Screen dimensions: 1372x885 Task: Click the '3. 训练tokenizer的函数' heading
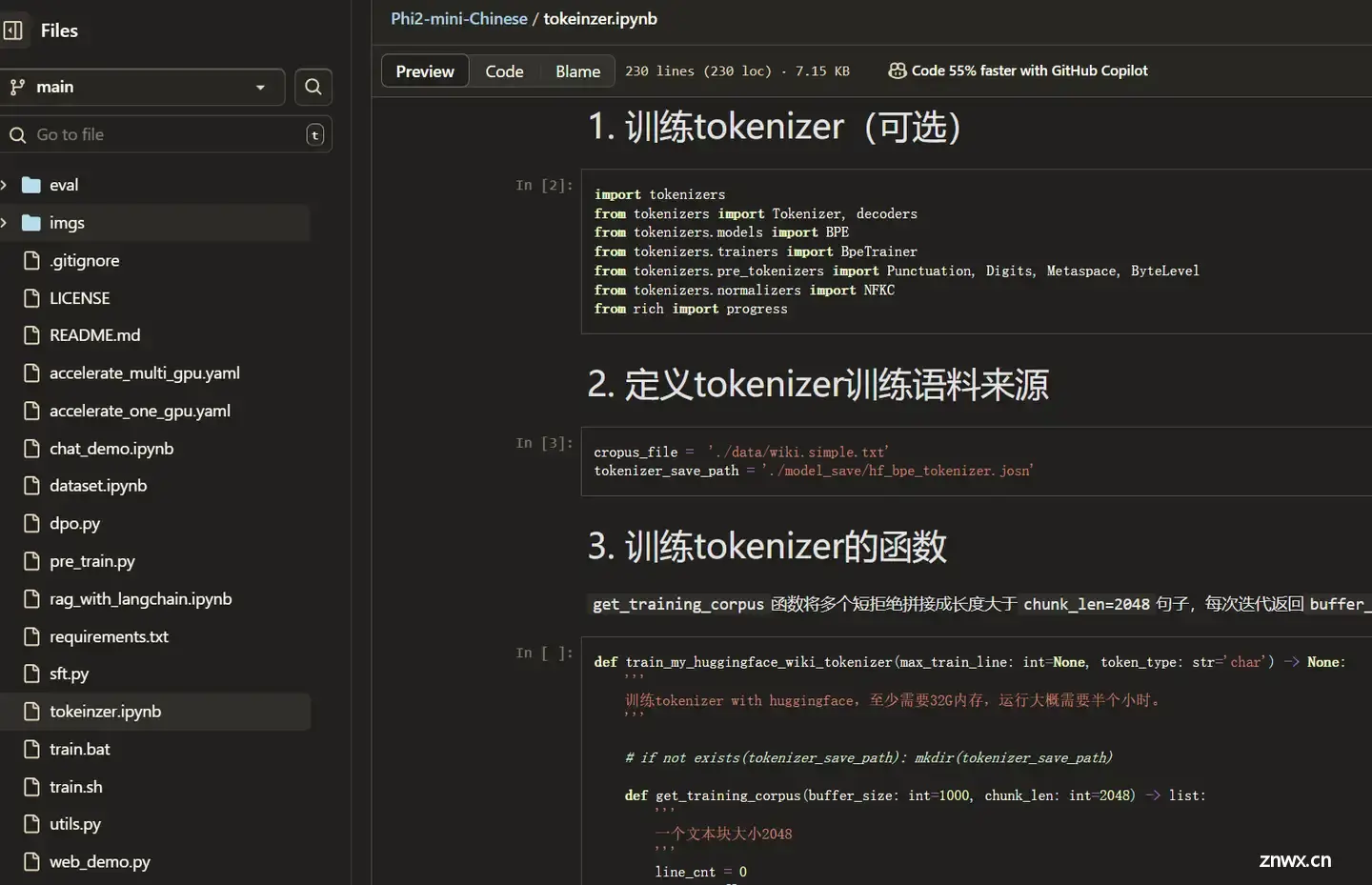coord(767,547)
